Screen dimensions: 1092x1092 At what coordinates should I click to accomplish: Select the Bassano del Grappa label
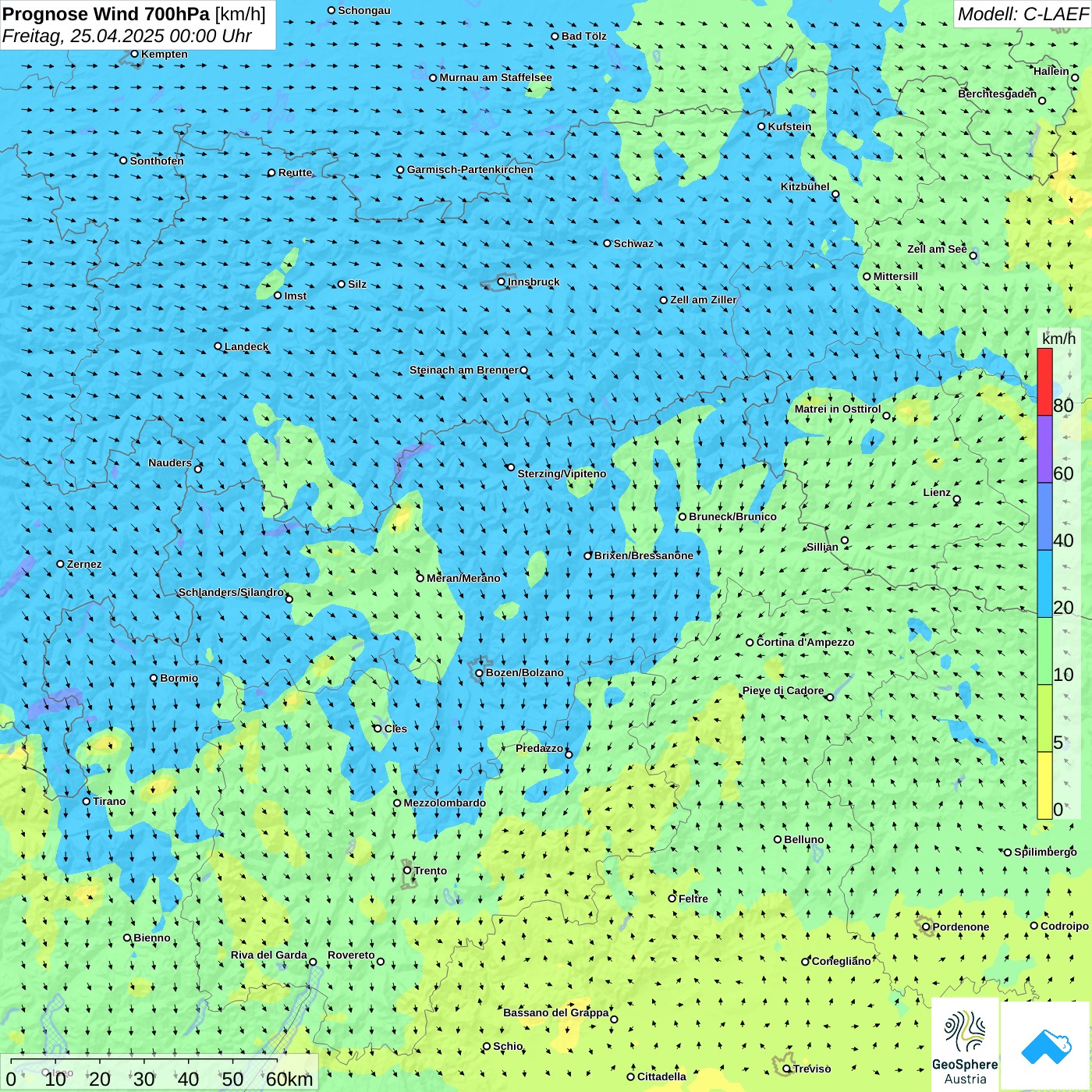tap(555, 1012)
